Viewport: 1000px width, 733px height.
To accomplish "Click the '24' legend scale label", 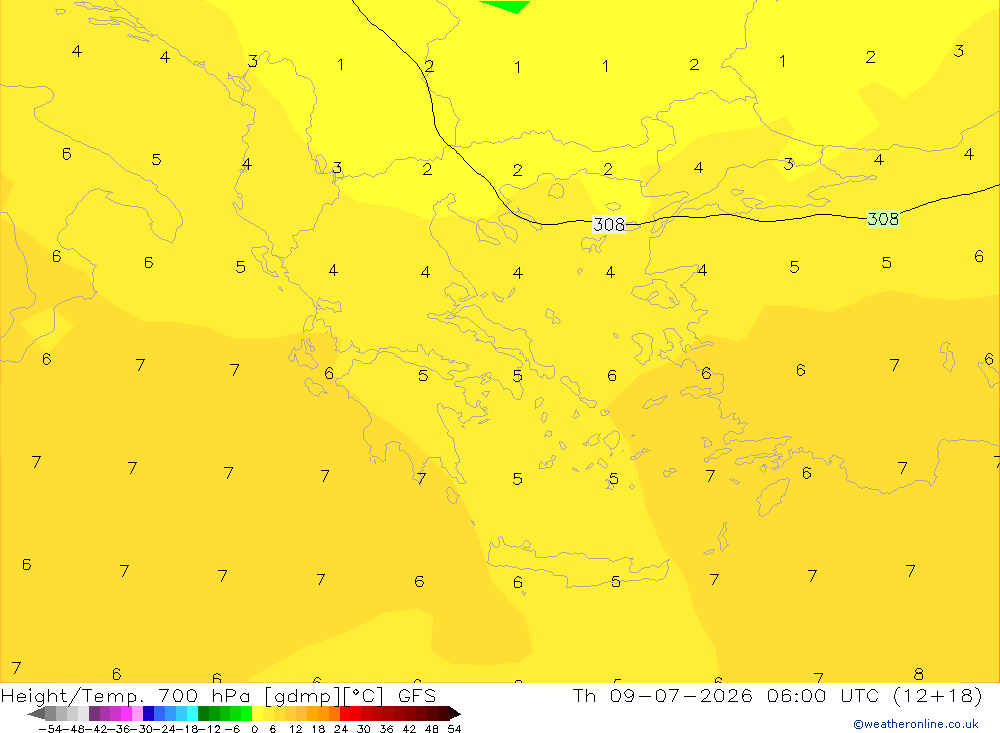I will [341, 729].
